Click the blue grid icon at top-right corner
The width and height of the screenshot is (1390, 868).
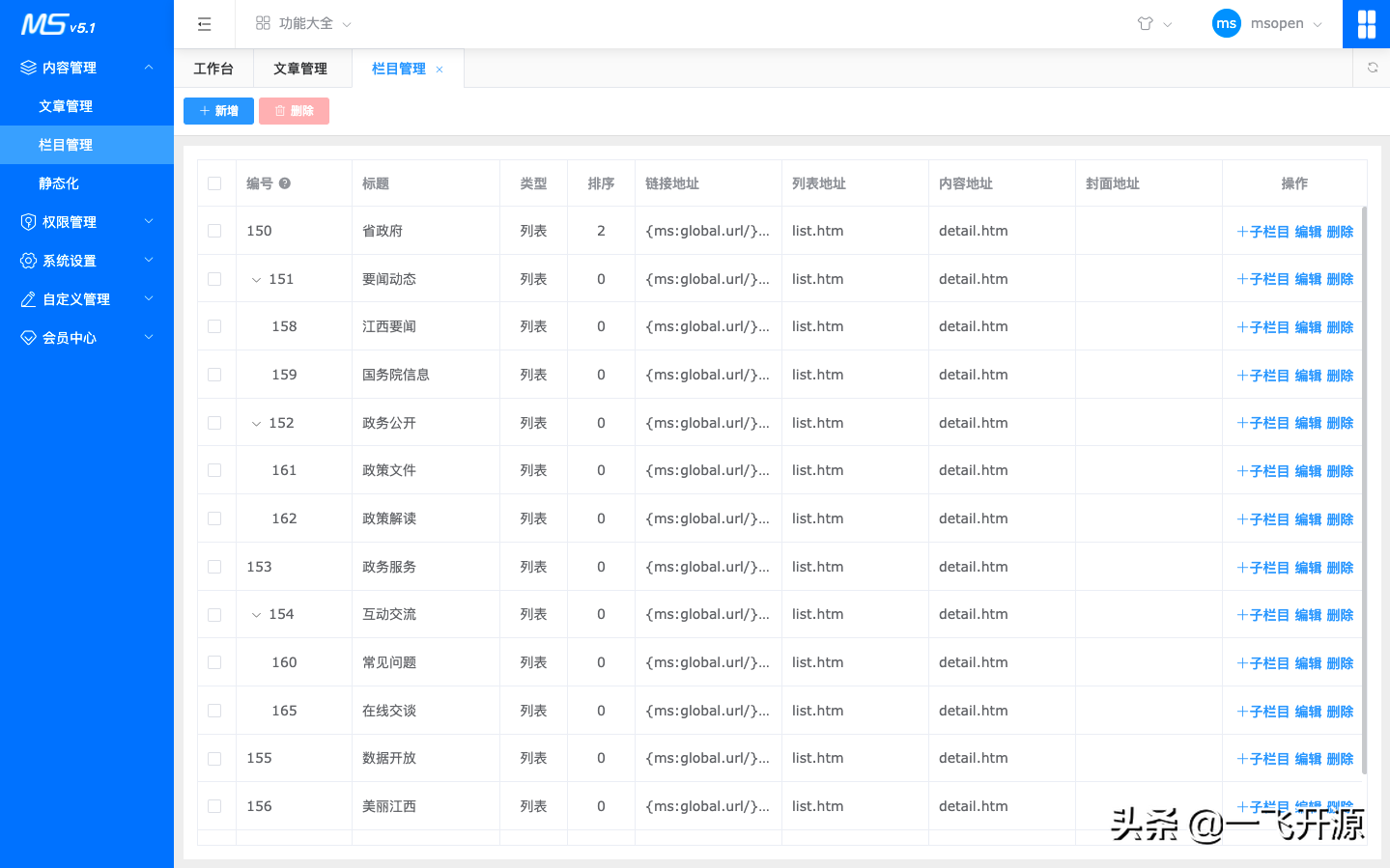(1366, 23)
